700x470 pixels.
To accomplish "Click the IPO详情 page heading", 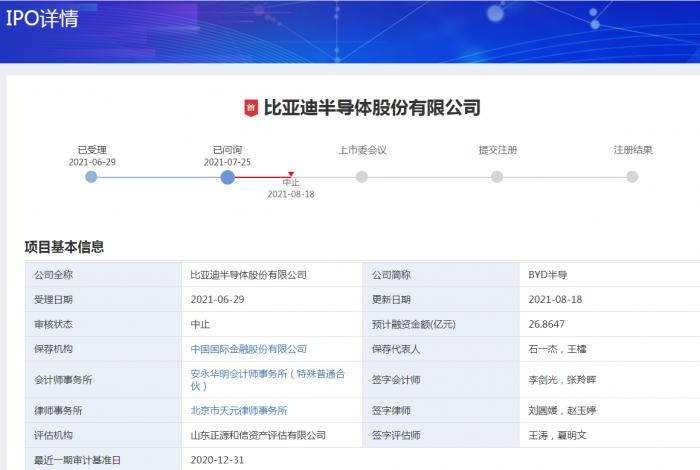I will (42, 19).
